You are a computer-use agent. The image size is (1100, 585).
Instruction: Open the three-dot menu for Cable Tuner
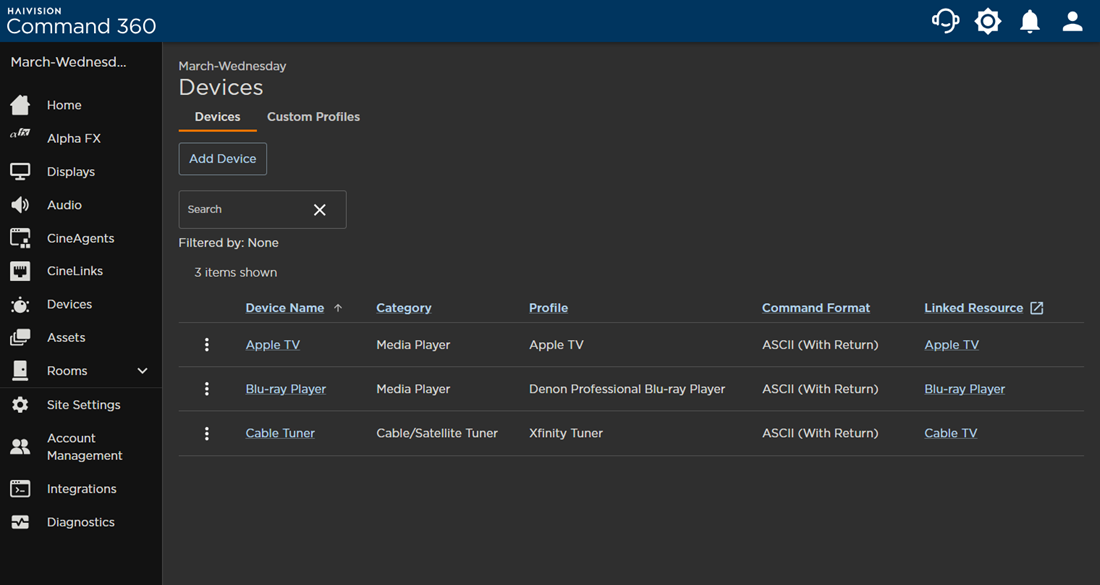206,433
